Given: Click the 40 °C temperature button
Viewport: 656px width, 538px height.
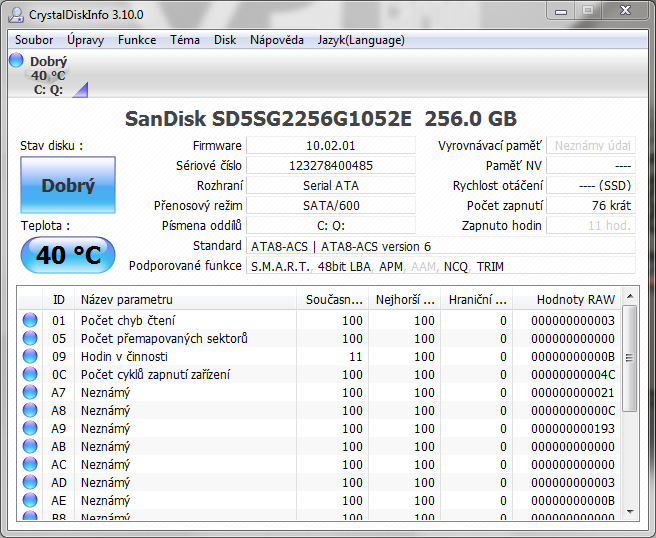Looking at the screenshot, I should [68, 256].
